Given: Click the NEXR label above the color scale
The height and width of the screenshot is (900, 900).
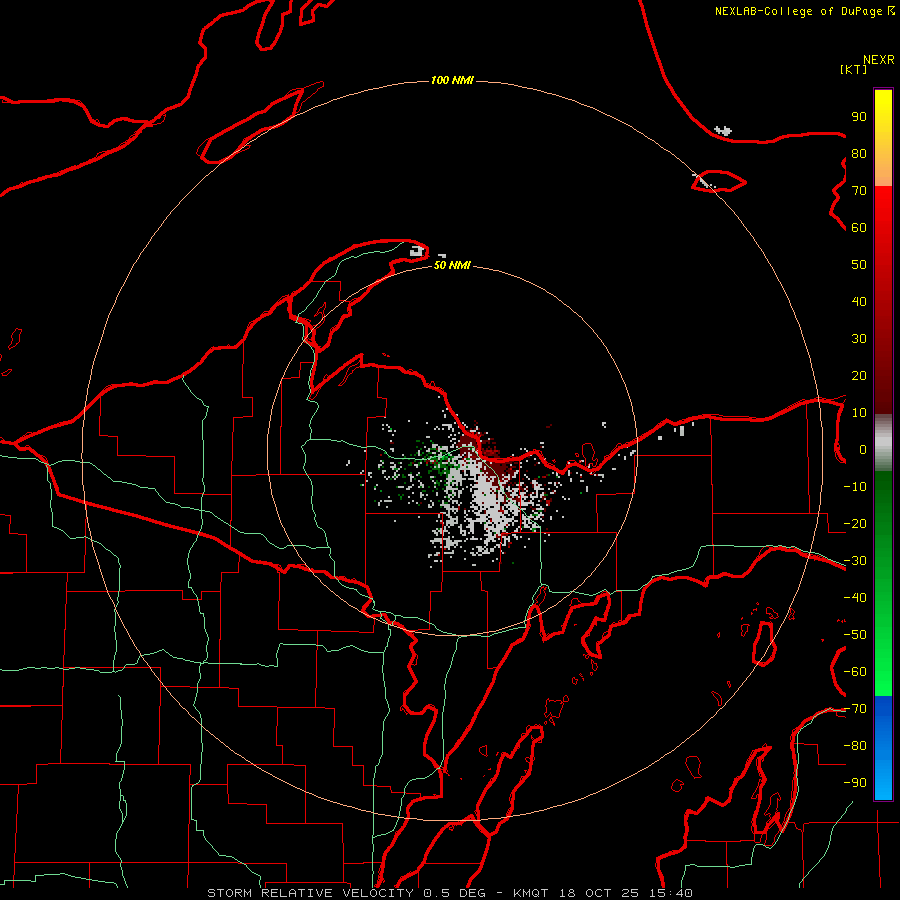Looking at the screenshot, I should [x=879, y=60].
